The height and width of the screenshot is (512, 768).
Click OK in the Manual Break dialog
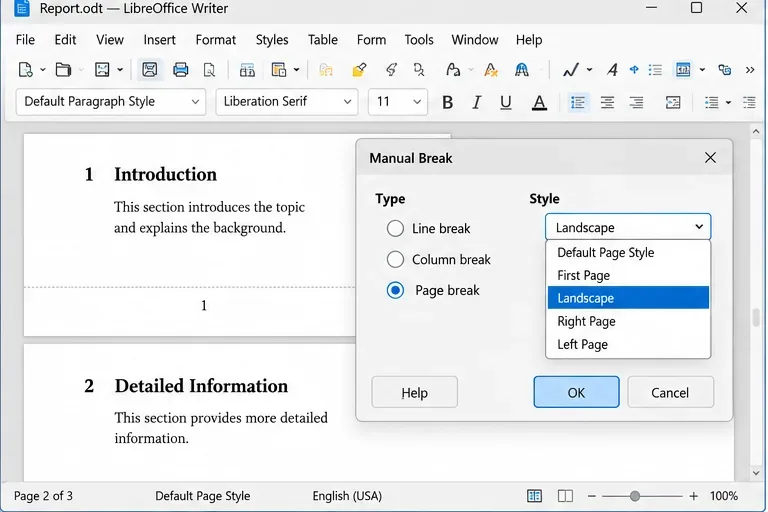576,392
